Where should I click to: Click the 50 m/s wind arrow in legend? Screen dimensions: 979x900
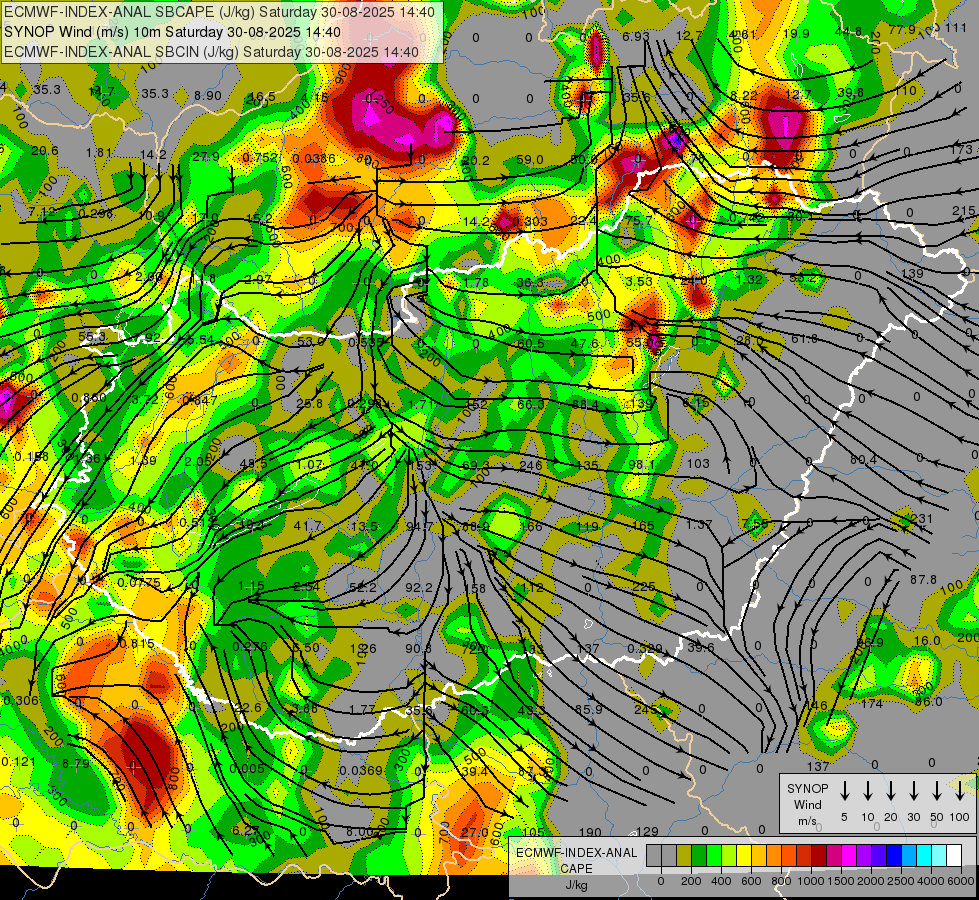coord(937,791)
